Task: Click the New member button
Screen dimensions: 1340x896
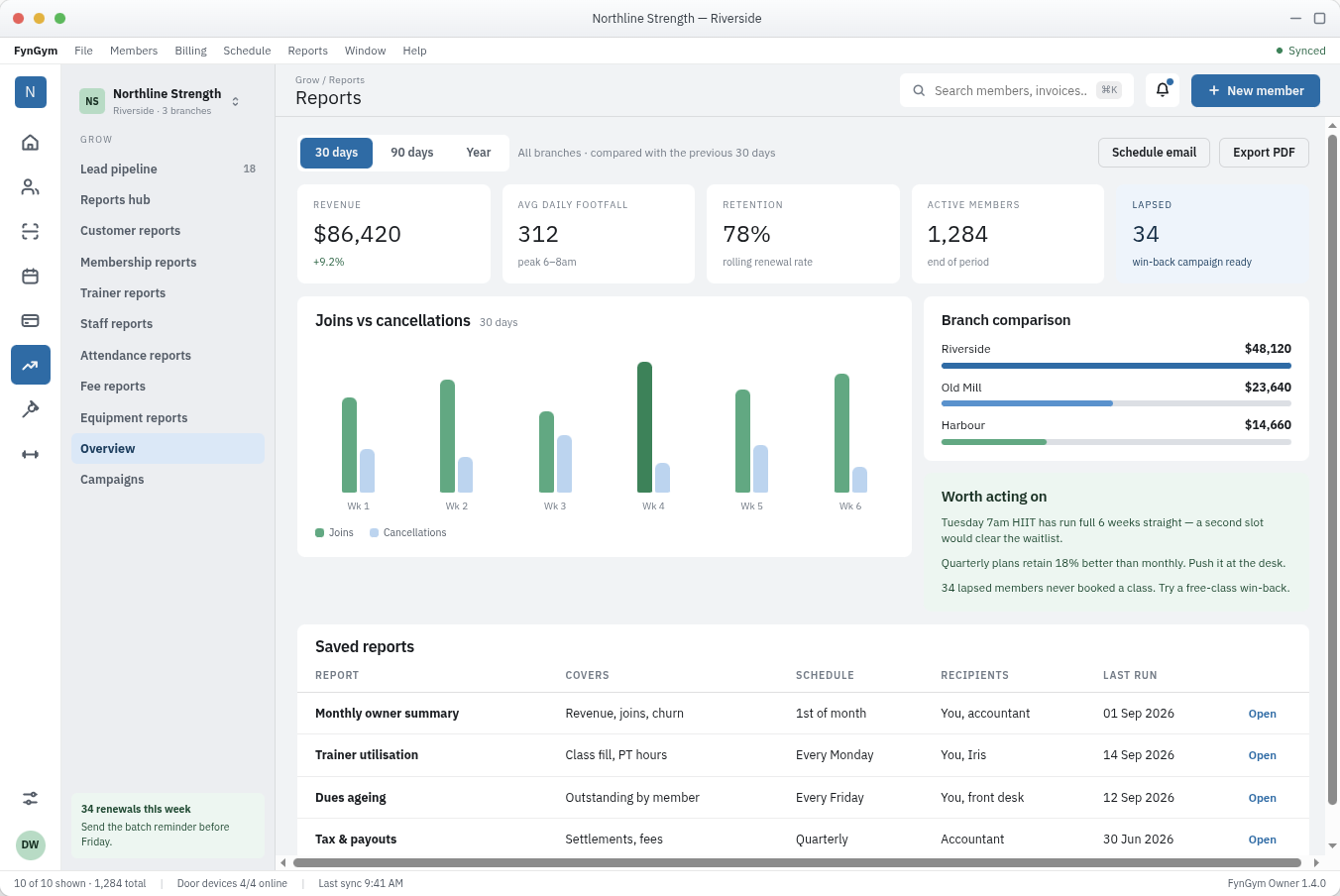Action: (1256, 90)
